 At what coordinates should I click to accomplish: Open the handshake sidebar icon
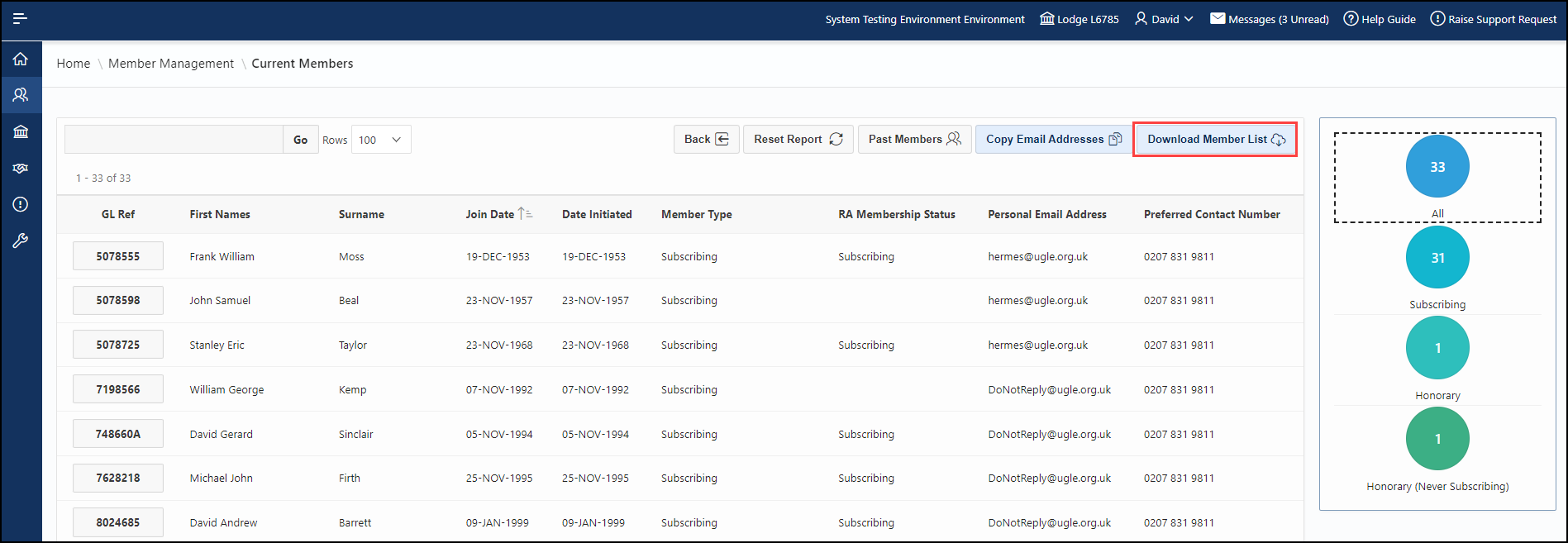coord(21,168)
